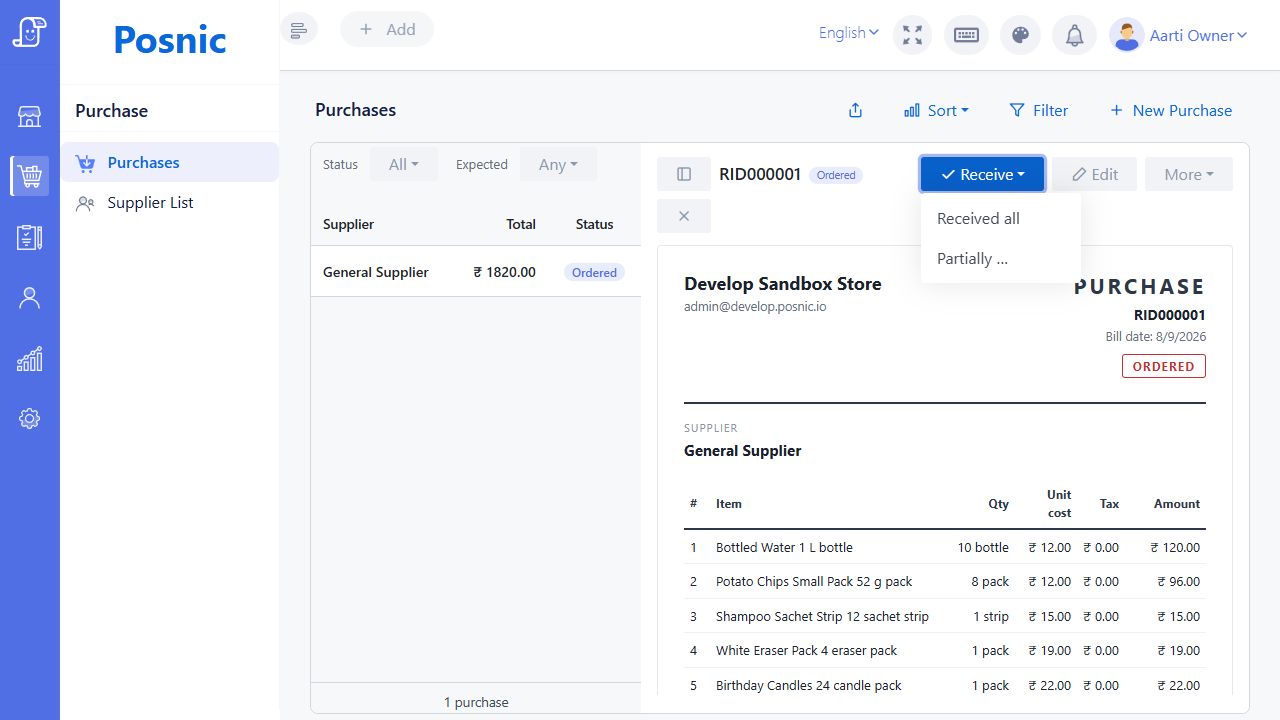Click the Total column header
Viewport: 1280px width, 720px height.
[521, 224]
